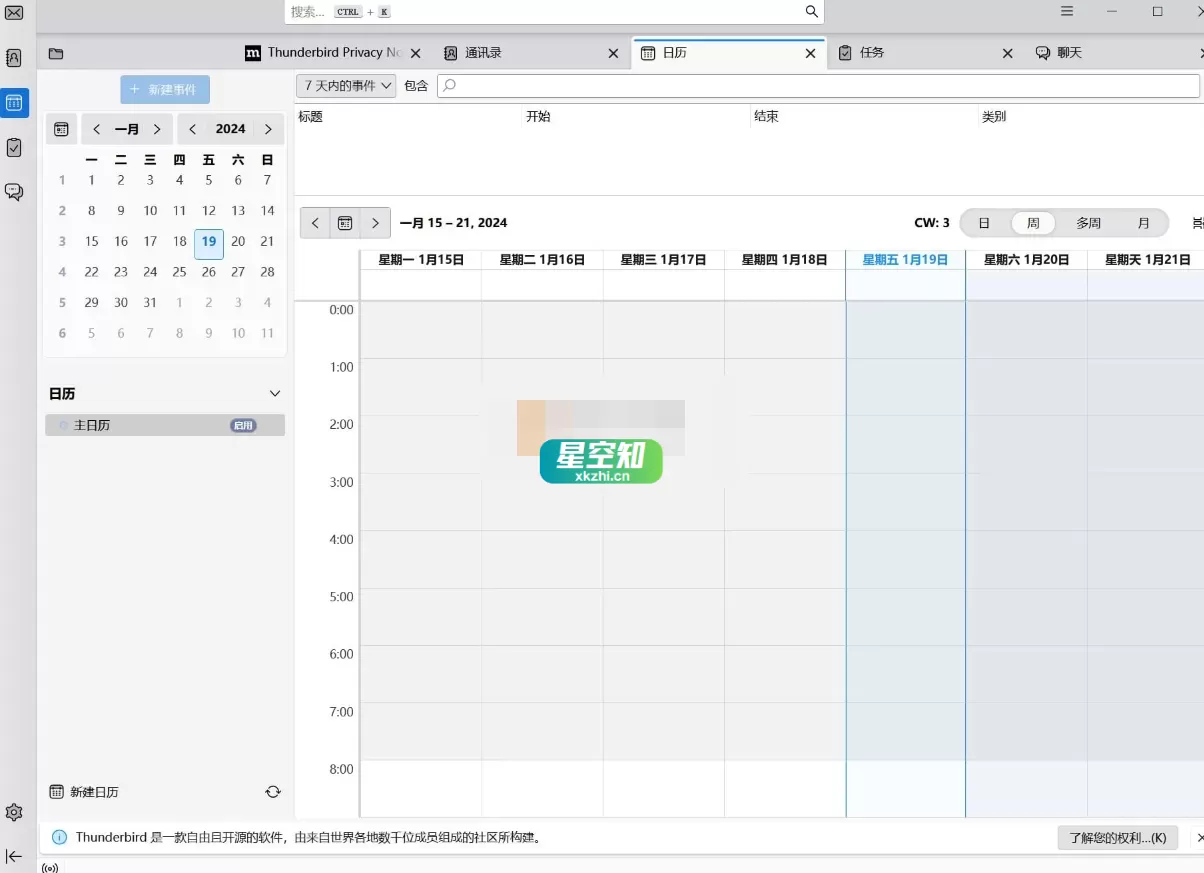Select the Tasks icon in the left sidebar
Image resolution: width=1204 pixels, height=873 pixels.
(x=14, y=147)
